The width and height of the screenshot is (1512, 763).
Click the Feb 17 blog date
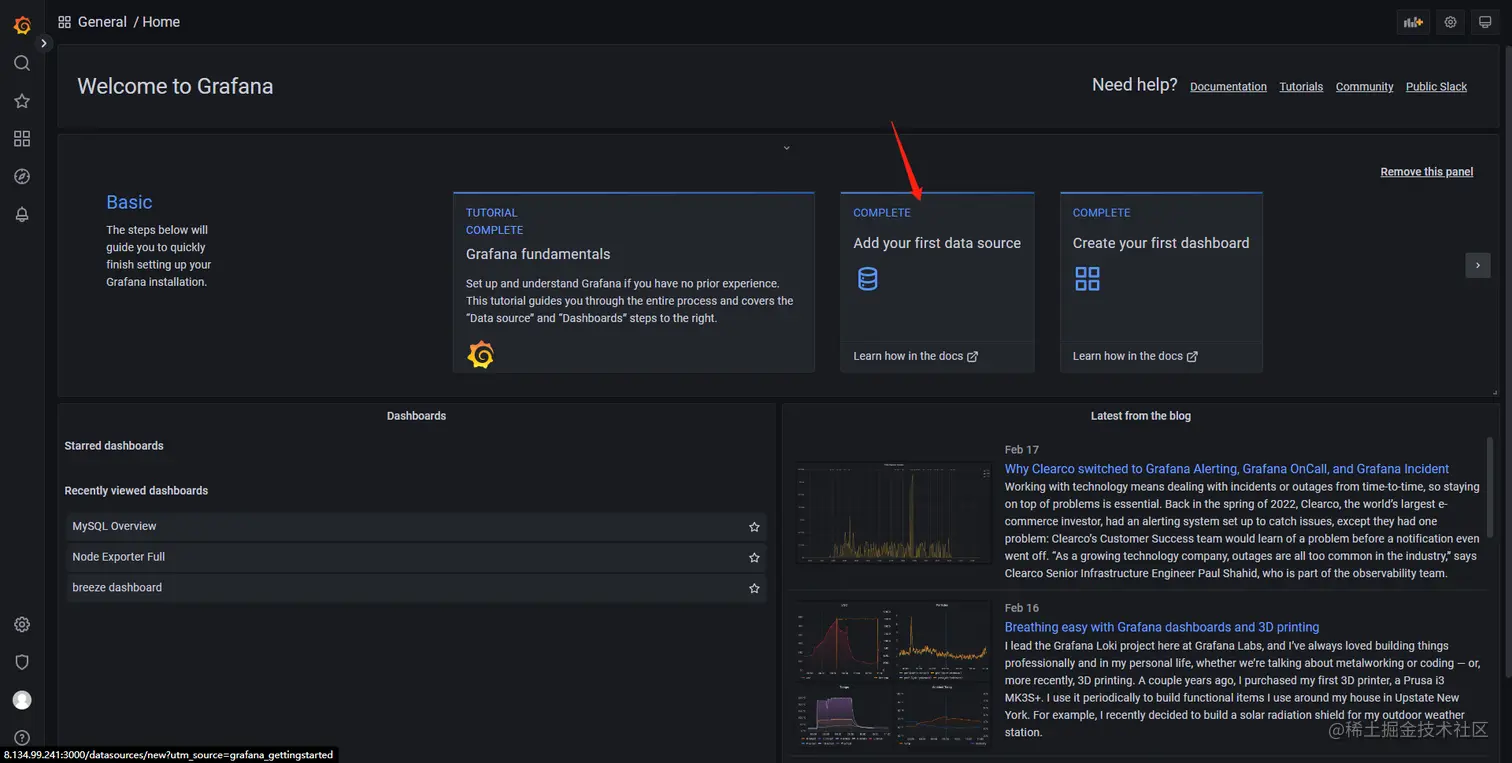pyautogui.click(x=1022, y=450)
